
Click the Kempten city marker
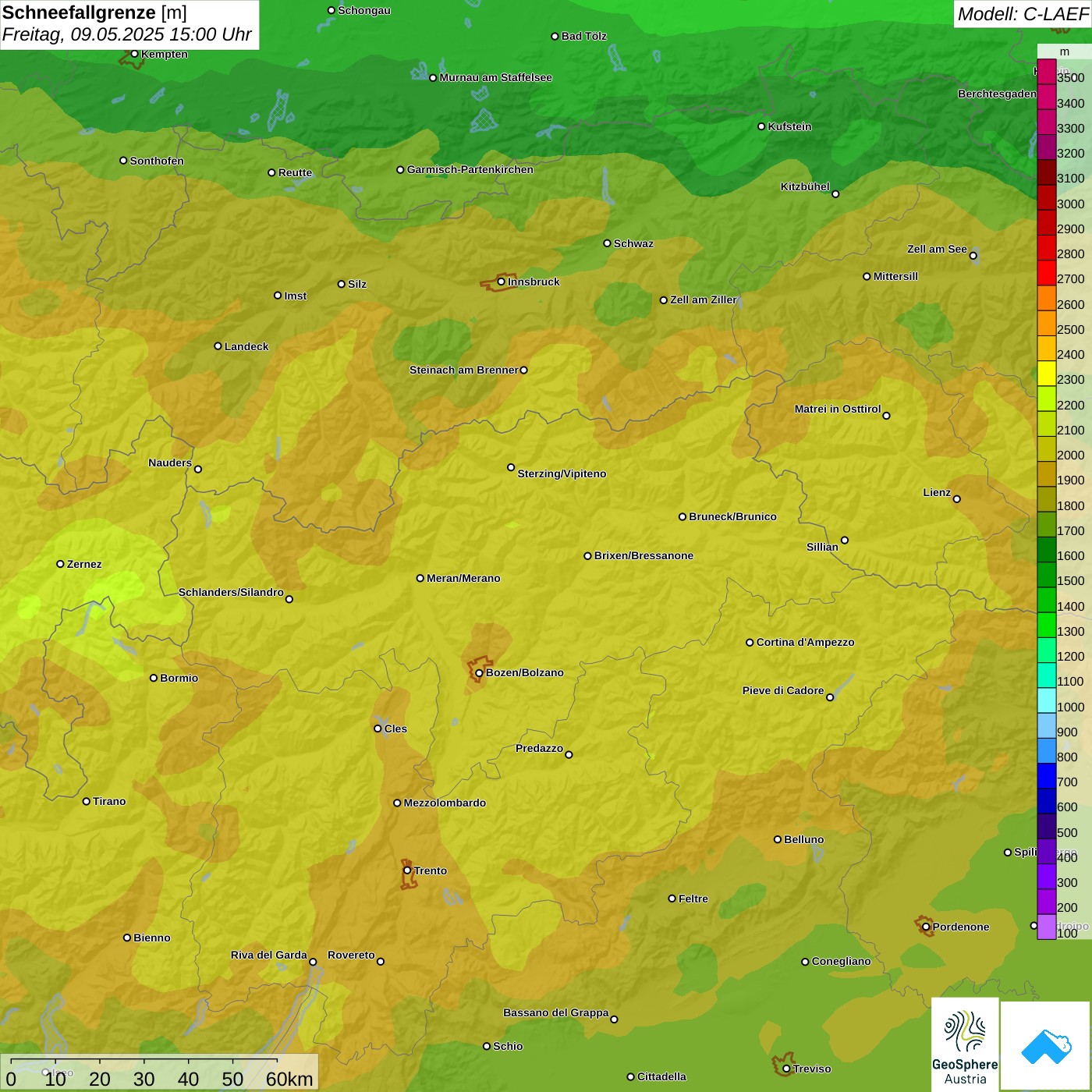point(134,54)
